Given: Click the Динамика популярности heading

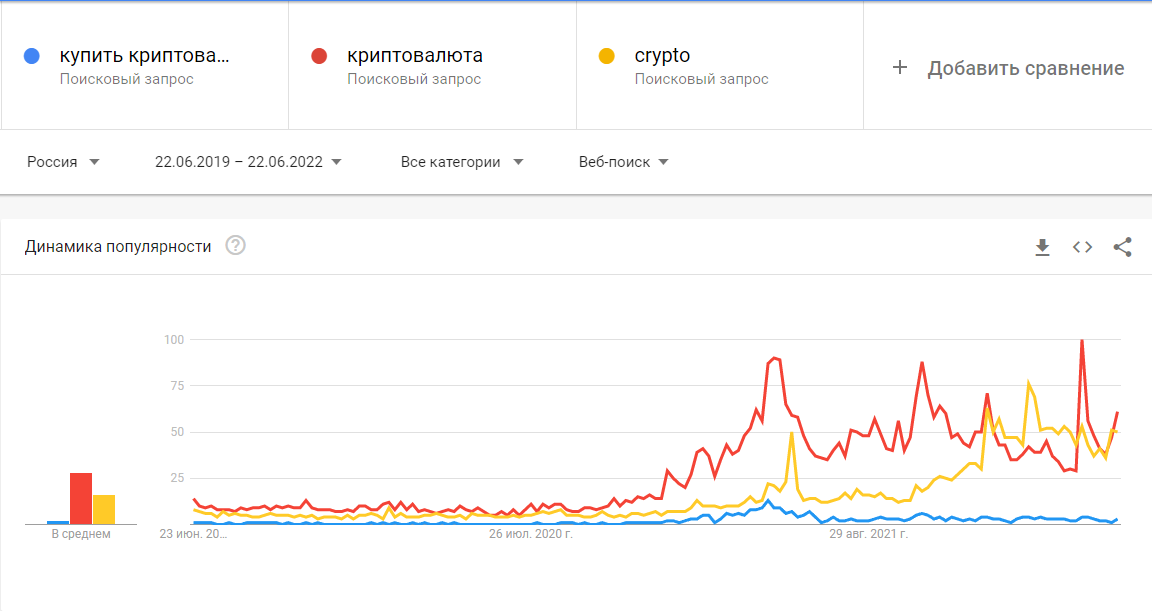Looking at the screenshot, I should [x=118, y=246].
